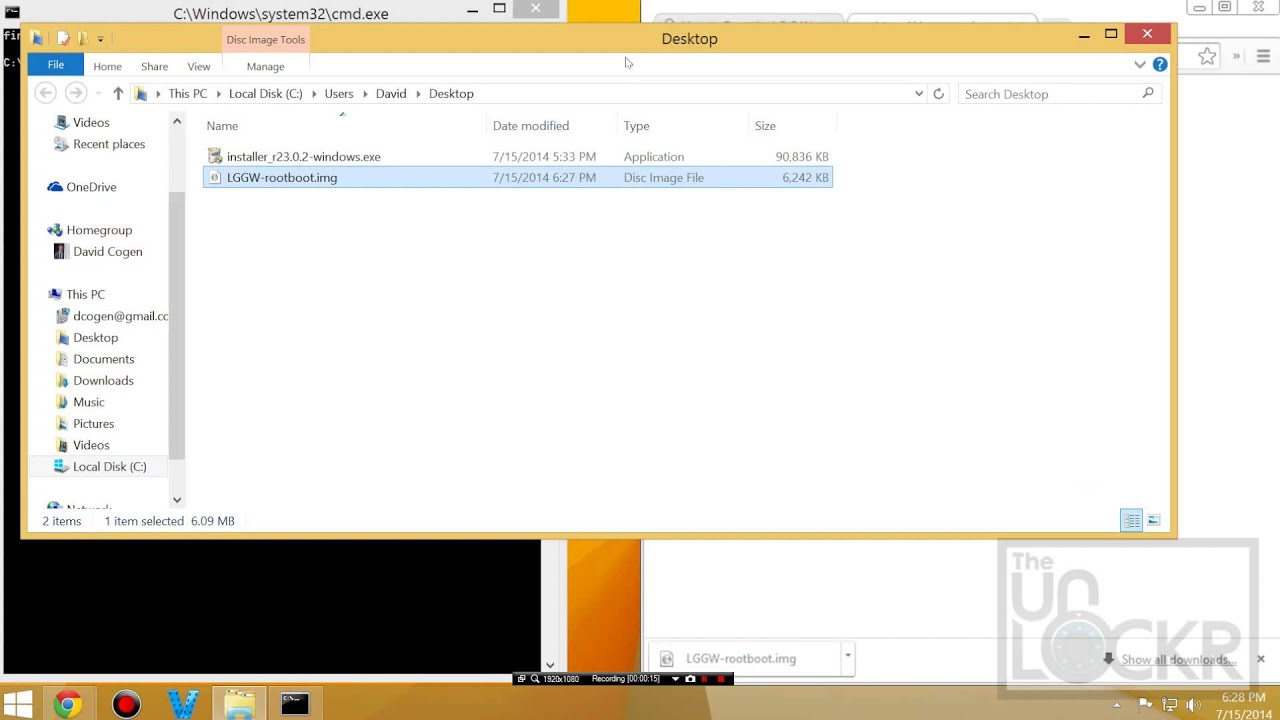Open the Manage tab under Disc Image Tools
1280x720 pixels.
(x=265, y=66)
